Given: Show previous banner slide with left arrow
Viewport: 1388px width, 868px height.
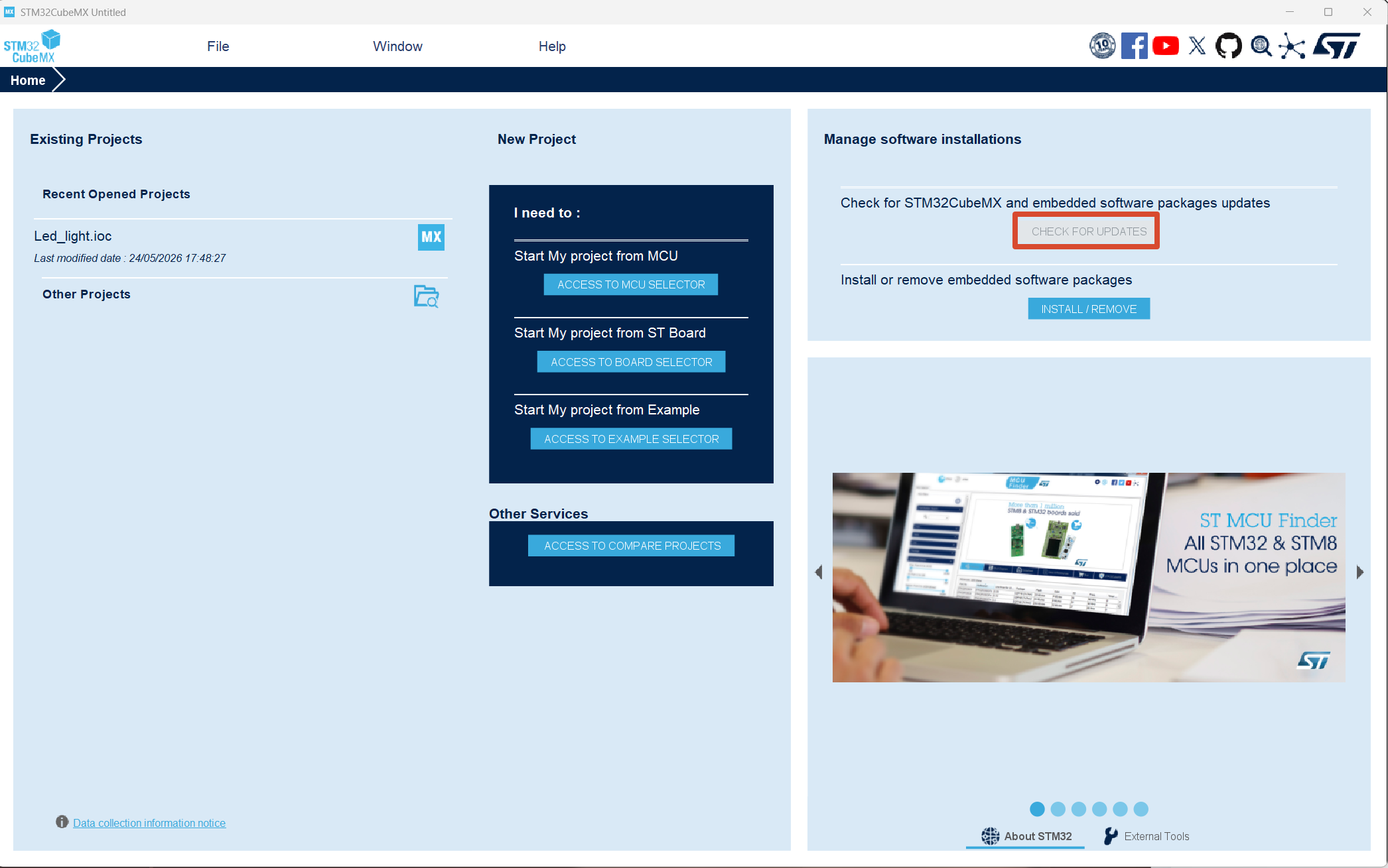Looking at the screenshot, I should click(x=819, y=572).
